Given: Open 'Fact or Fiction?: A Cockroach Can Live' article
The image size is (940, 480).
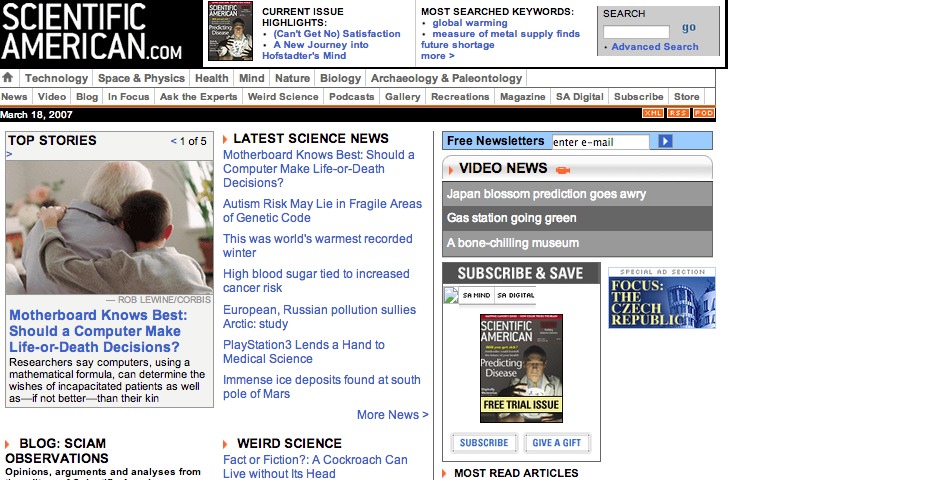Looking at the screenshot, I should (315, 466).
